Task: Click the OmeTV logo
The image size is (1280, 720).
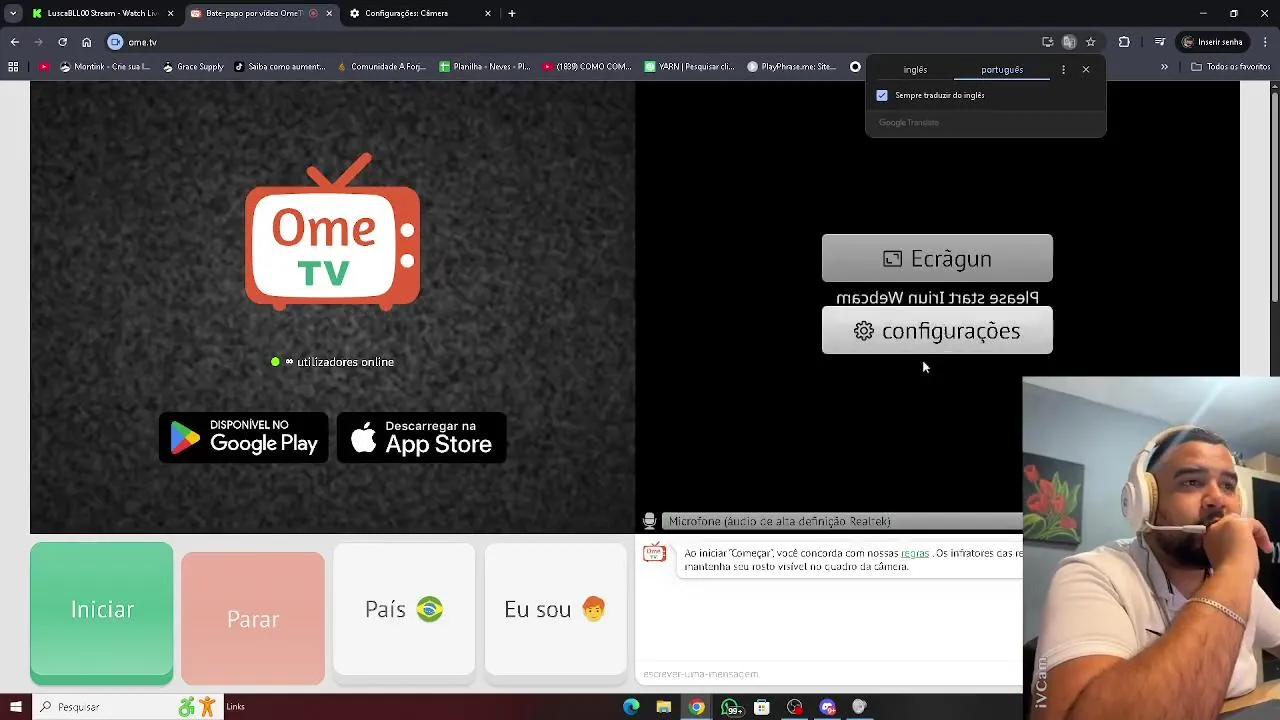Action: point(333,232)
